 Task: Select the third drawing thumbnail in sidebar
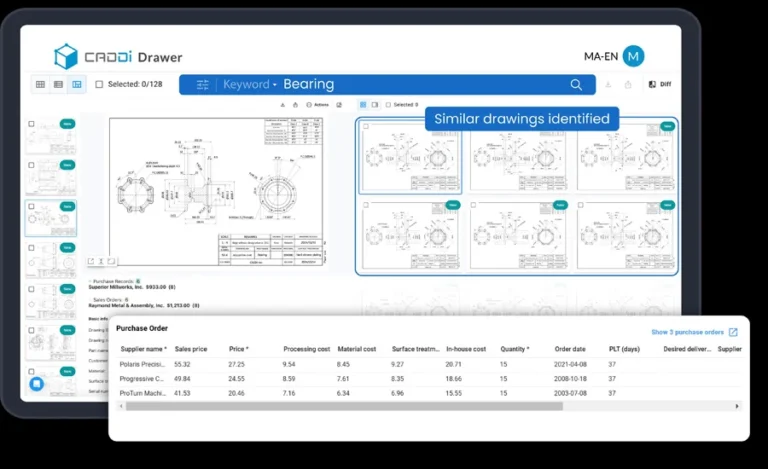pos(51,218)
